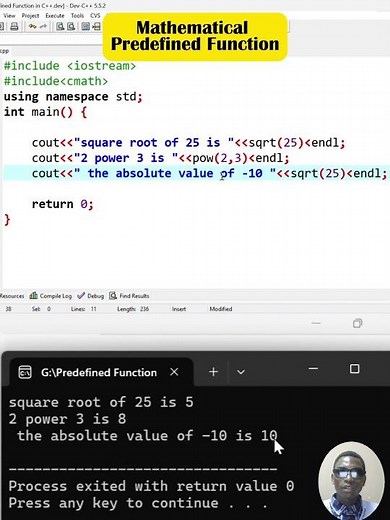Image resolution: width=390 pixels, height=520 pixels.
Task: Switch to the Find Results tab
Action: [129, 296]
